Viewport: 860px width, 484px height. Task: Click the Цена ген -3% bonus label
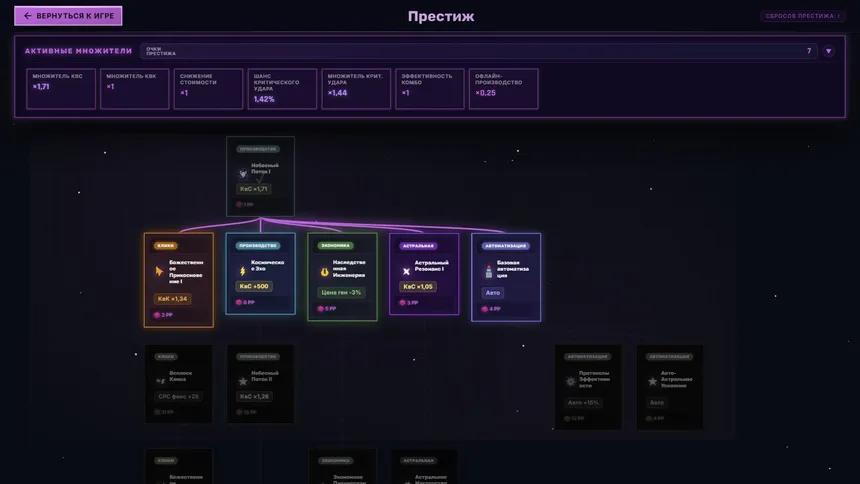pos(341,292)
